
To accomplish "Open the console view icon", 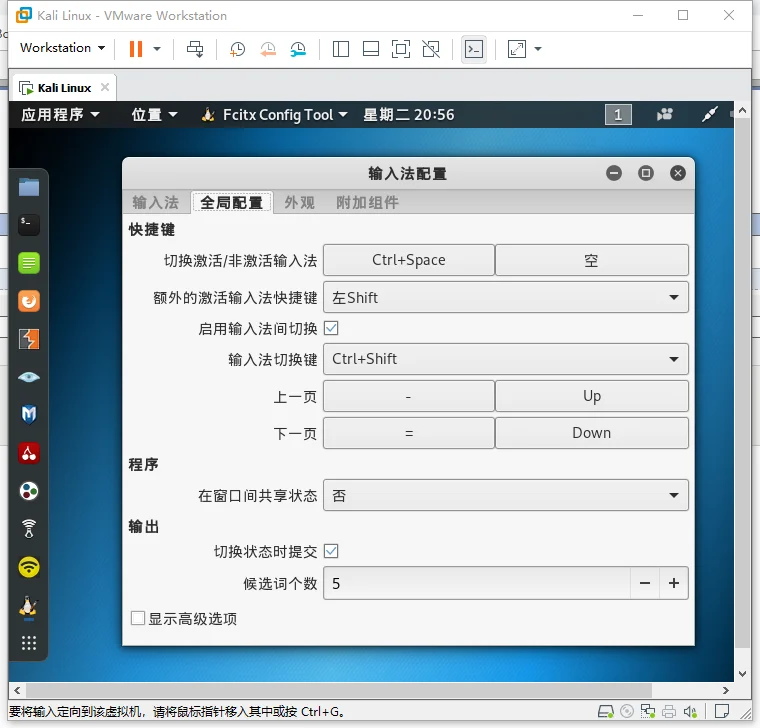I will [x=474, y=48].
